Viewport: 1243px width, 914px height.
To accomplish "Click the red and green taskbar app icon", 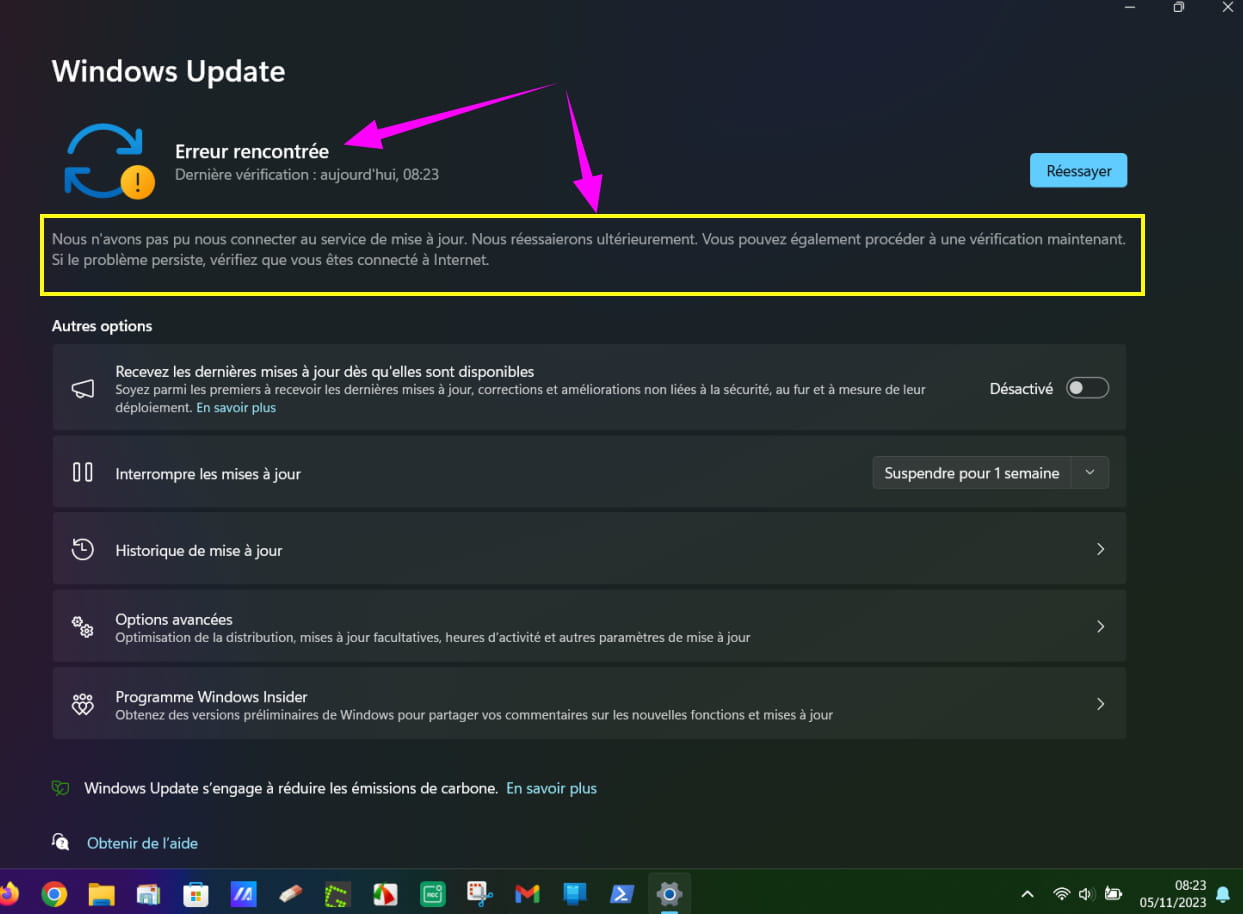I will pos(384,893).
